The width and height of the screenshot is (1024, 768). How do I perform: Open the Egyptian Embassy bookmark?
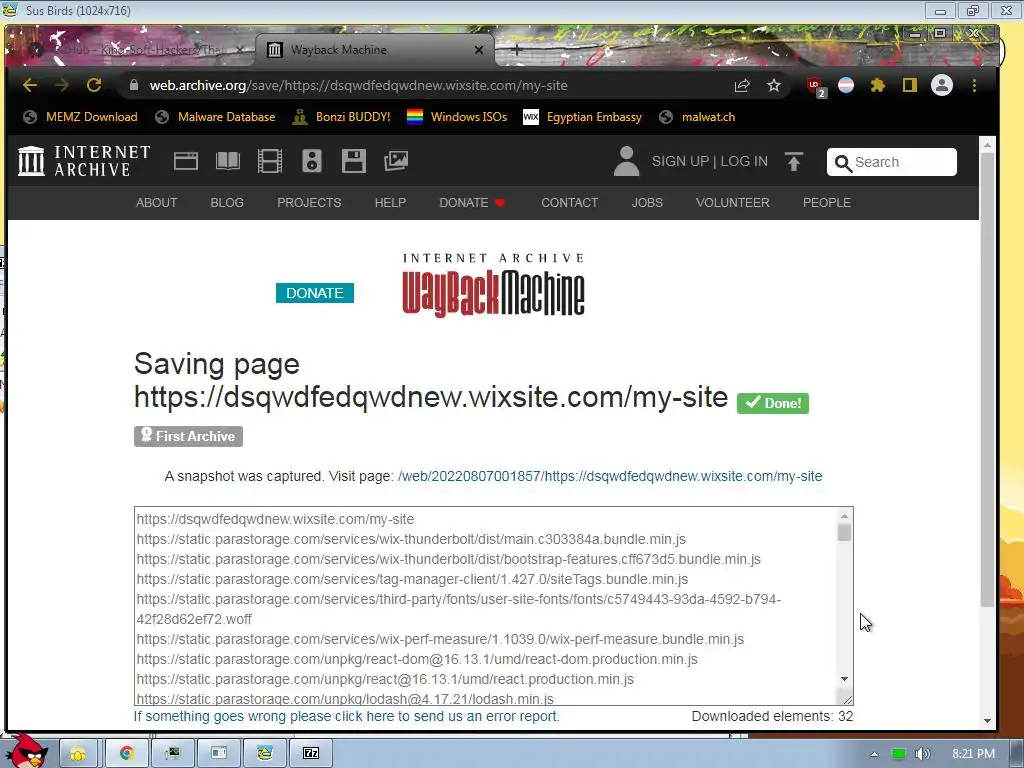(583, 117)
